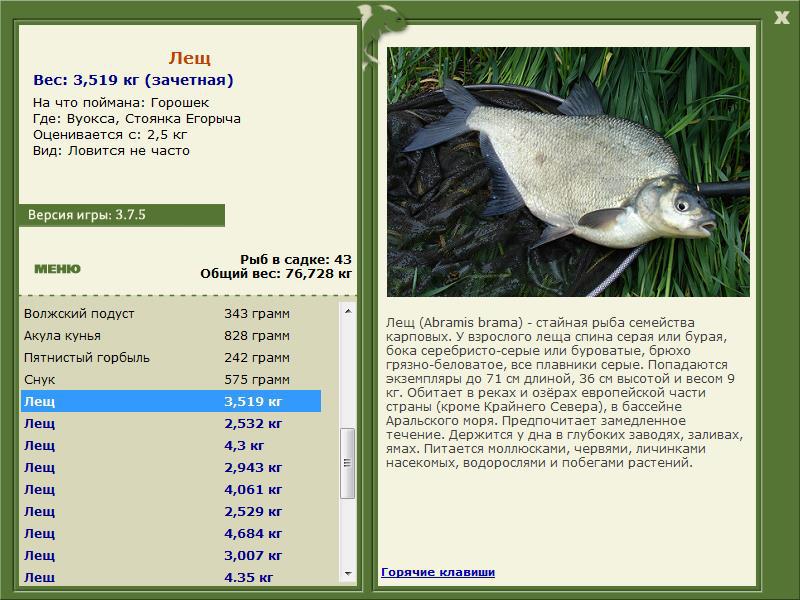Select the Лещ row weighing 4,684 кг
The width and height of the screenshot is (800, 600).
click(x=171, y=533)
